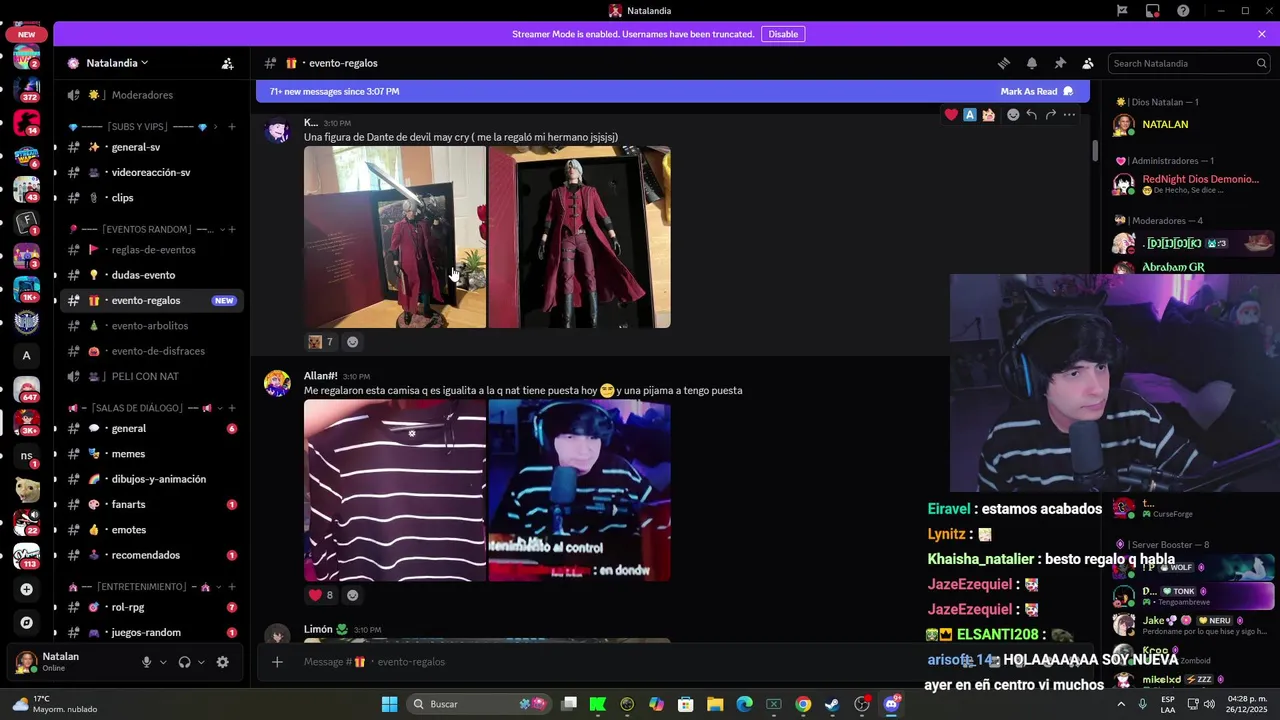Screen dimensions: 1280x720
Task: Open headphone output options arrow
Action: click(x=201, y=662)
